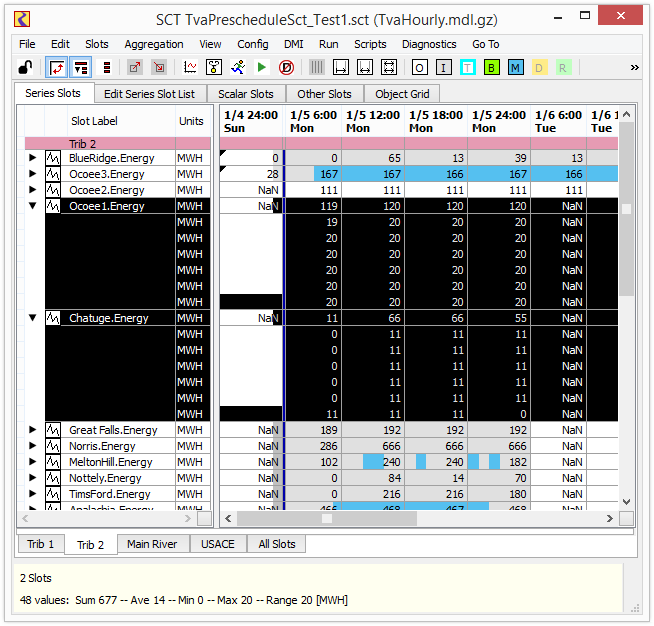The height and width of the screenshot is (626, 654).
Task: Expand the Norris.Energy row
Action: tap(33, 446)
